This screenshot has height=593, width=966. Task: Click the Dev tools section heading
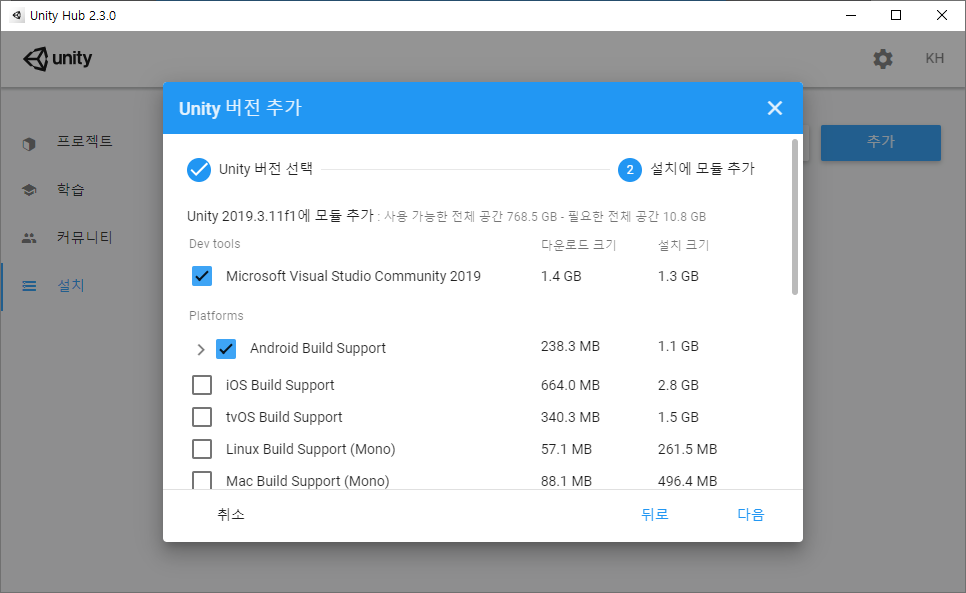coord(214,244)
